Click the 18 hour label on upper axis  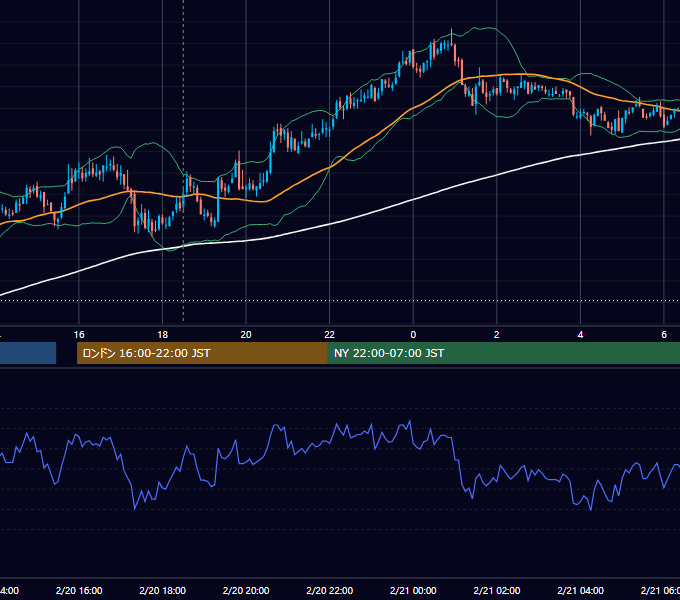click(x=163, y=335)
